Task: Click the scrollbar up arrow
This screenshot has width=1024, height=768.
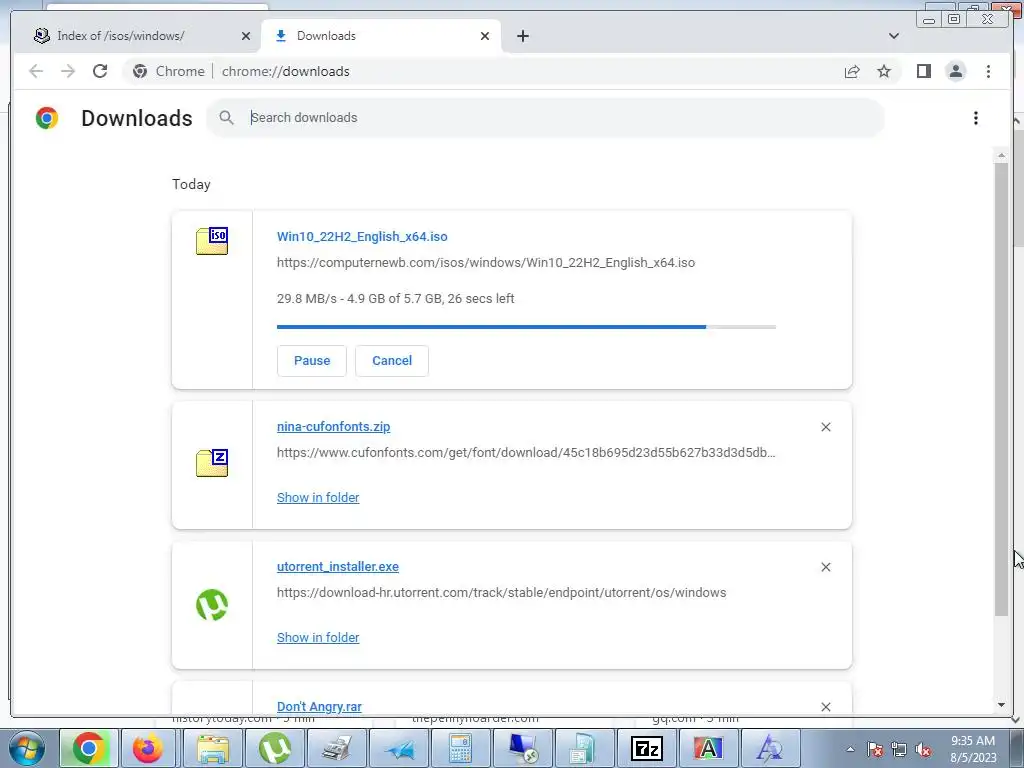Action: (1001, 155)
